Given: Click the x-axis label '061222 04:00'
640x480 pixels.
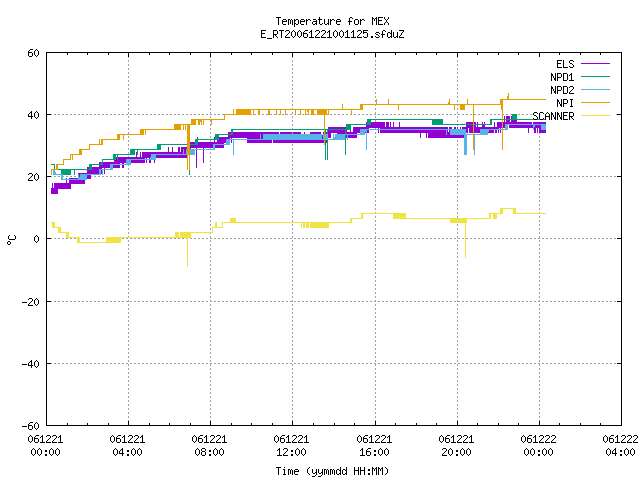Looking at the screenshot, I should (x=620, y=446).
